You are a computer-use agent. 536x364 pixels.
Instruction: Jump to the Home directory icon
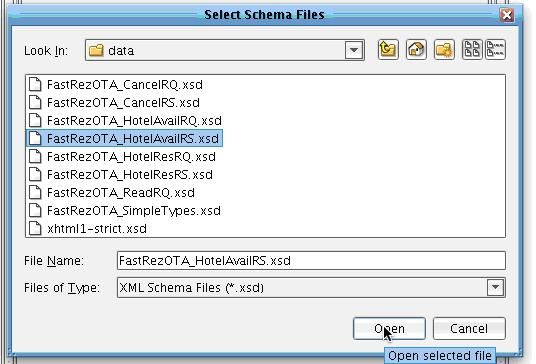point(416,50)
